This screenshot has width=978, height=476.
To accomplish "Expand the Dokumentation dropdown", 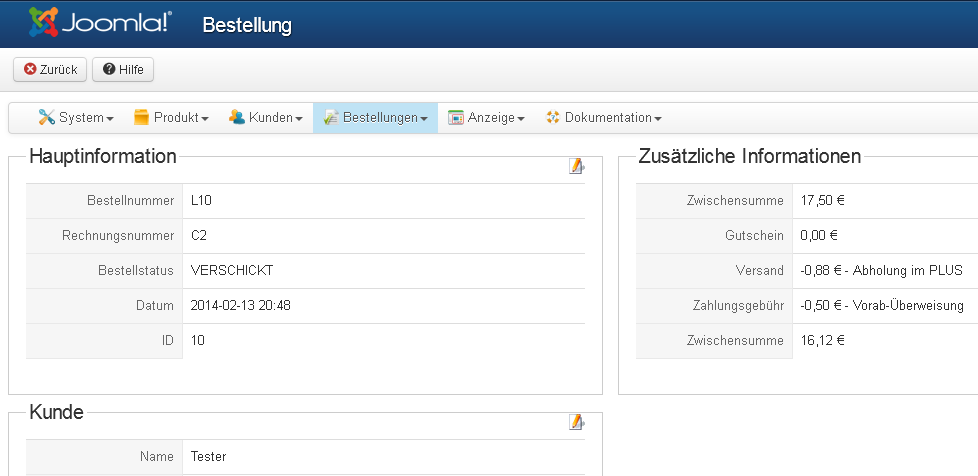I will tap(604, 118).
